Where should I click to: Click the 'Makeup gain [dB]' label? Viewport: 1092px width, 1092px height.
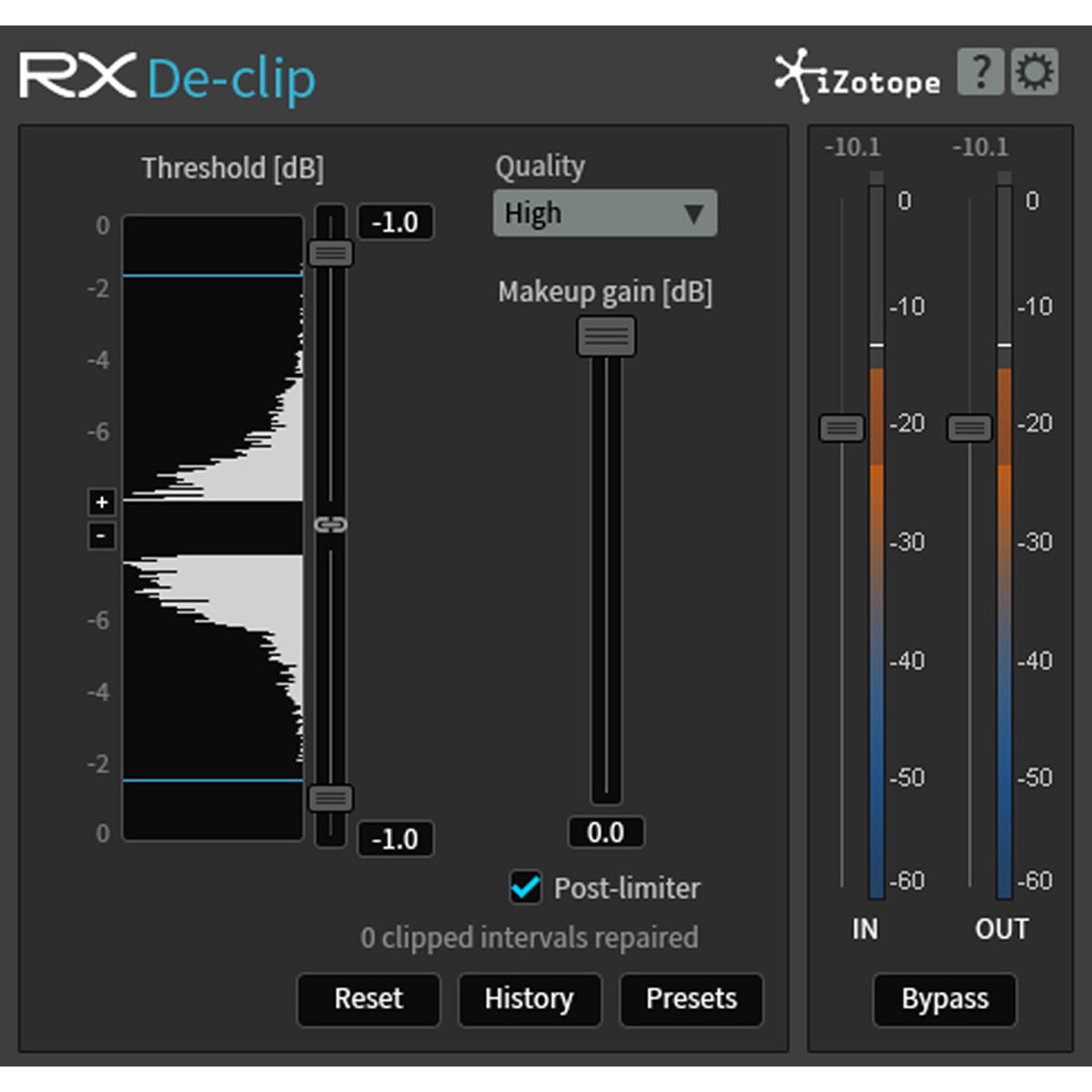pos(605,292)
